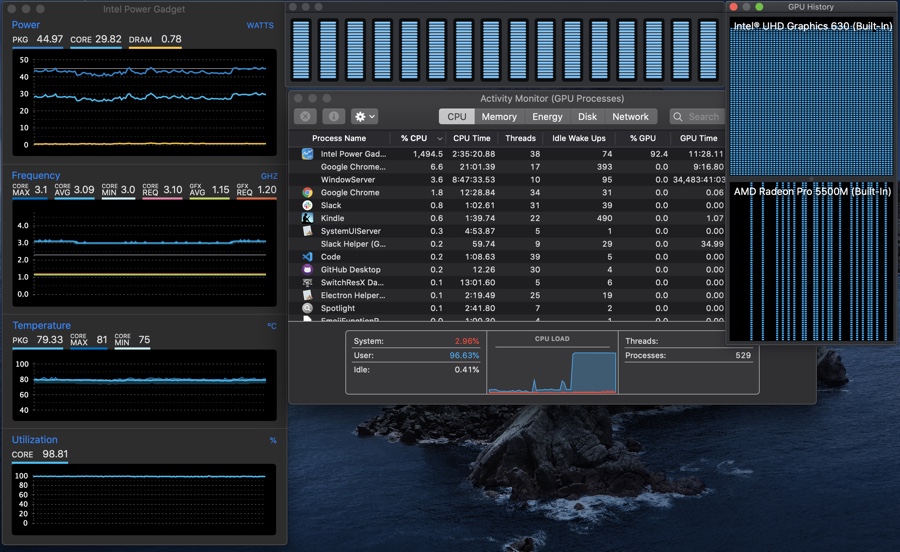This screenshot has height=552, width=900.
Task: Click the Electron Helper process icon
Action: pyautogui.click(x=308, y=295)
